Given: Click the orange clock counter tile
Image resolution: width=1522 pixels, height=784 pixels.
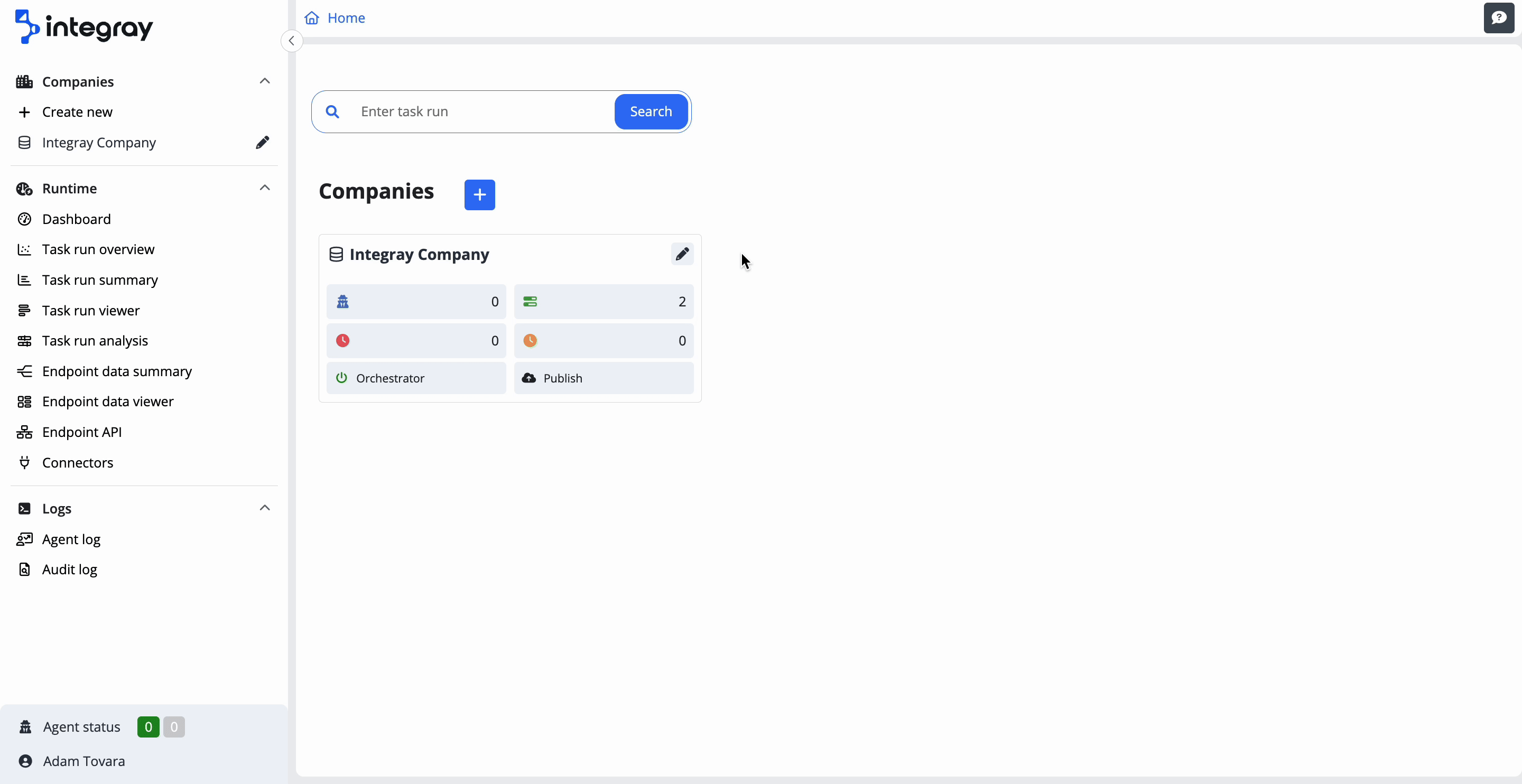Looking at the screenshot, I should [603, 340].
